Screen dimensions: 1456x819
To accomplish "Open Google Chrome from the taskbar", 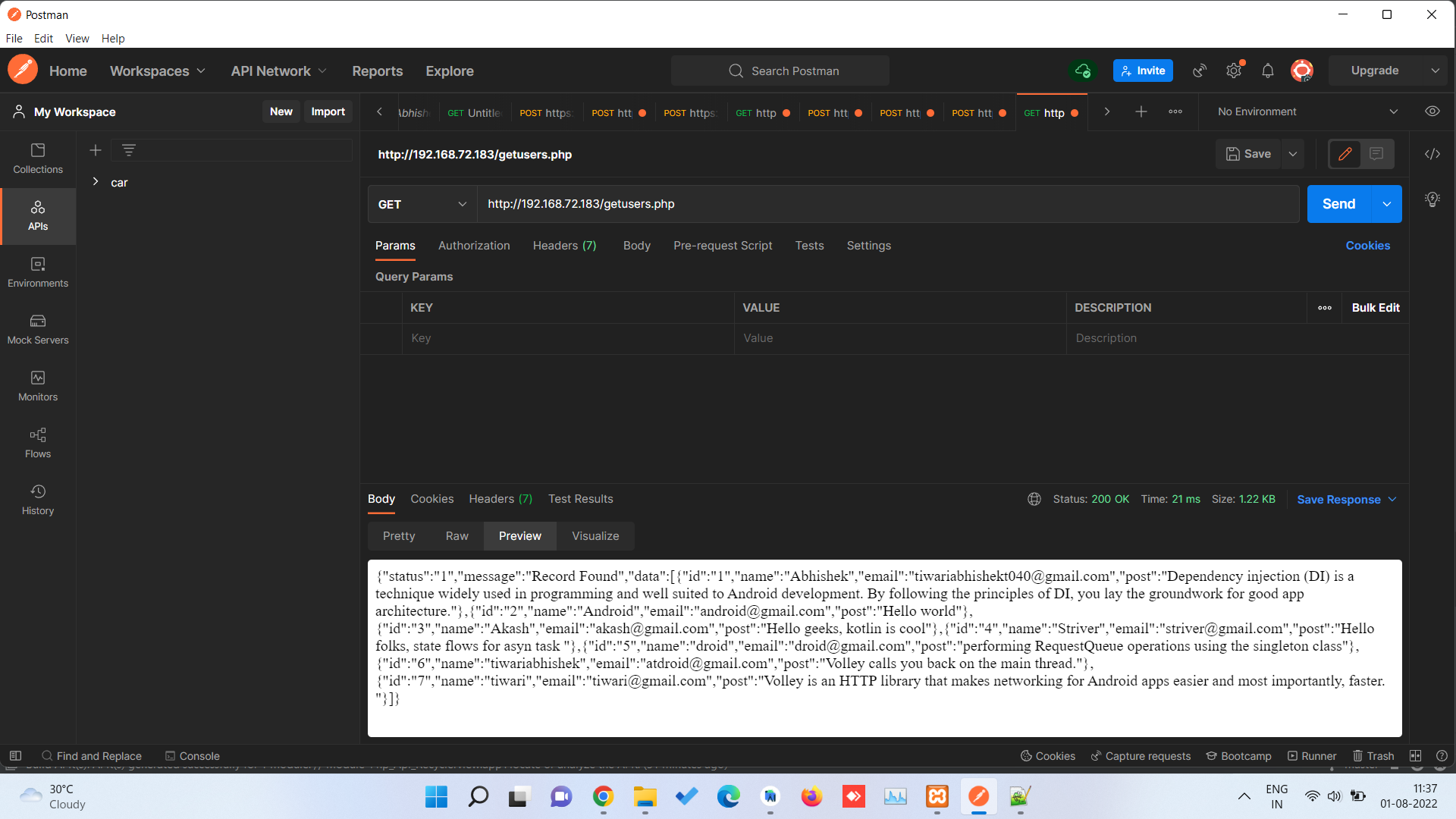I will (x=604, y=796).
